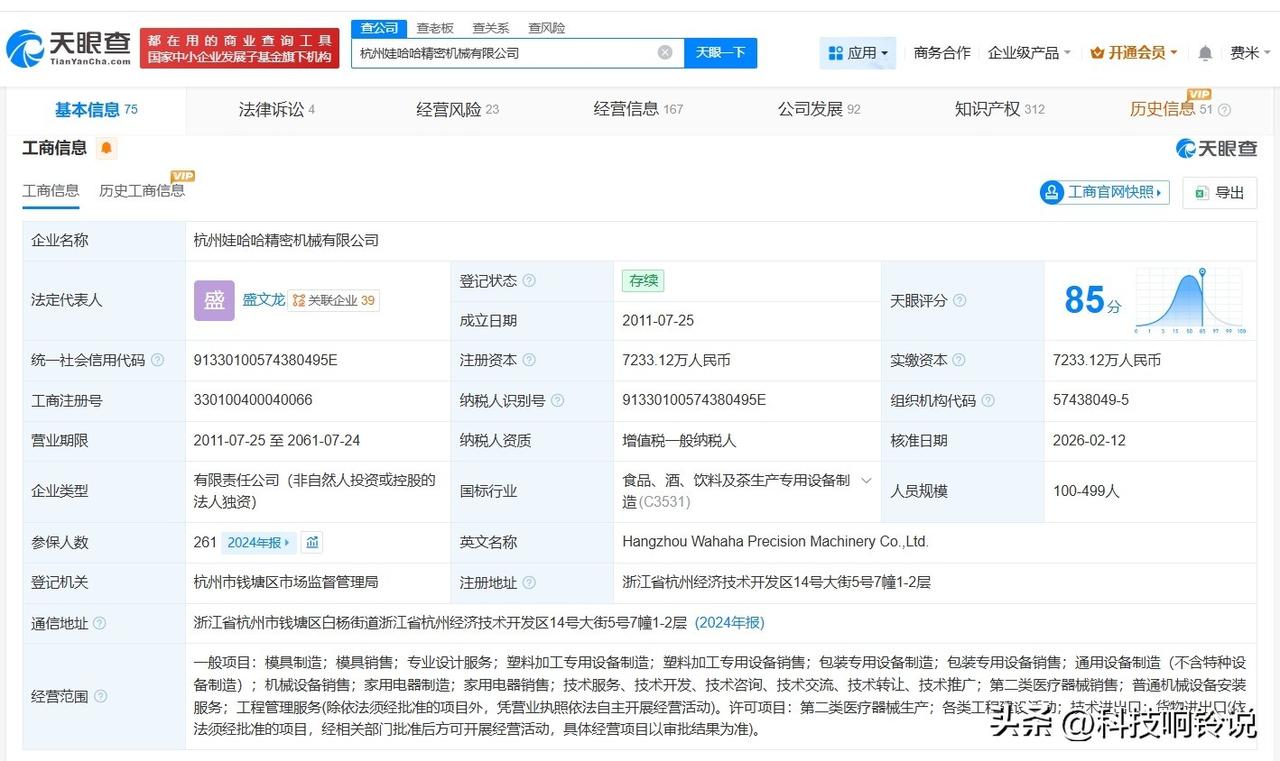
Task: Click company name 杭州娃哈哈精密机械有限公司 in 企业名称 row
Action: click(x=286, y=240)
